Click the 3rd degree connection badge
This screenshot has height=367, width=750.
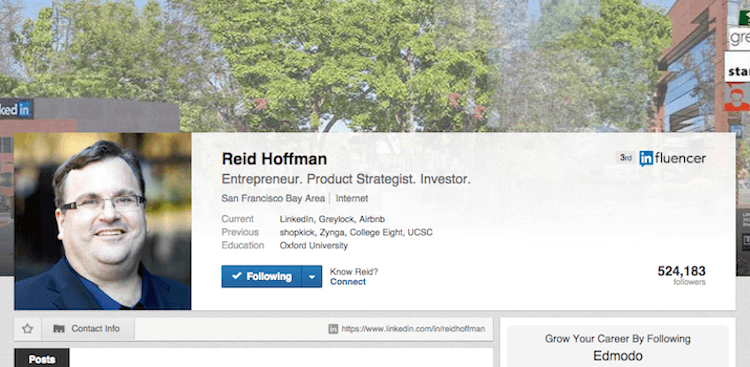click(625, 157)
